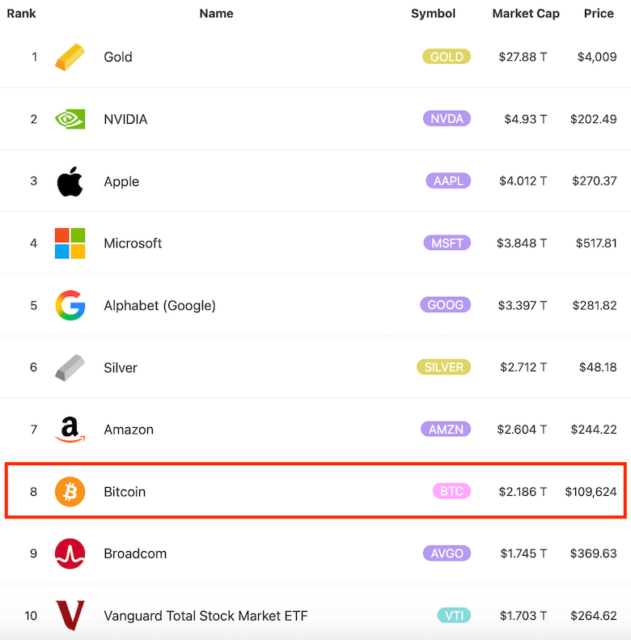Click the Microsoft four-square logo
Viewport: 631px width, 640px height.
coord(69,243)
